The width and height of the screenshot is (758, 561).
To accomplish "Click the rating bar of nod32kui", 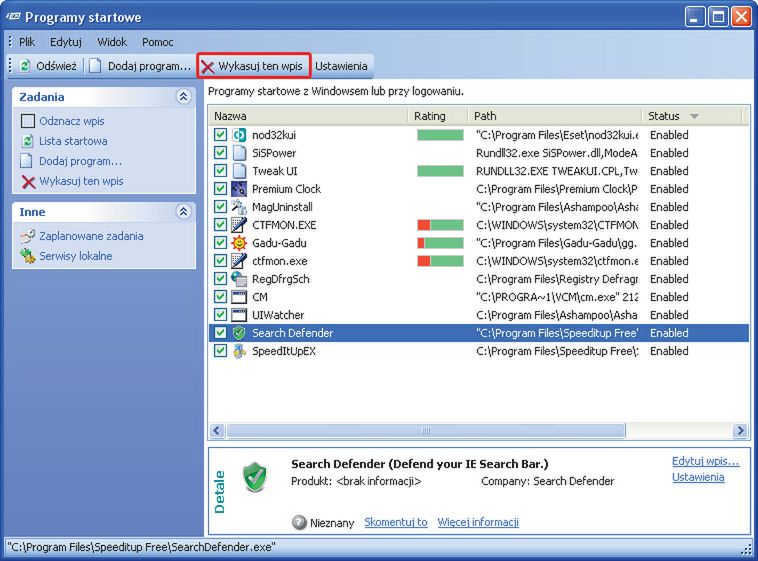I will (440, 135).
